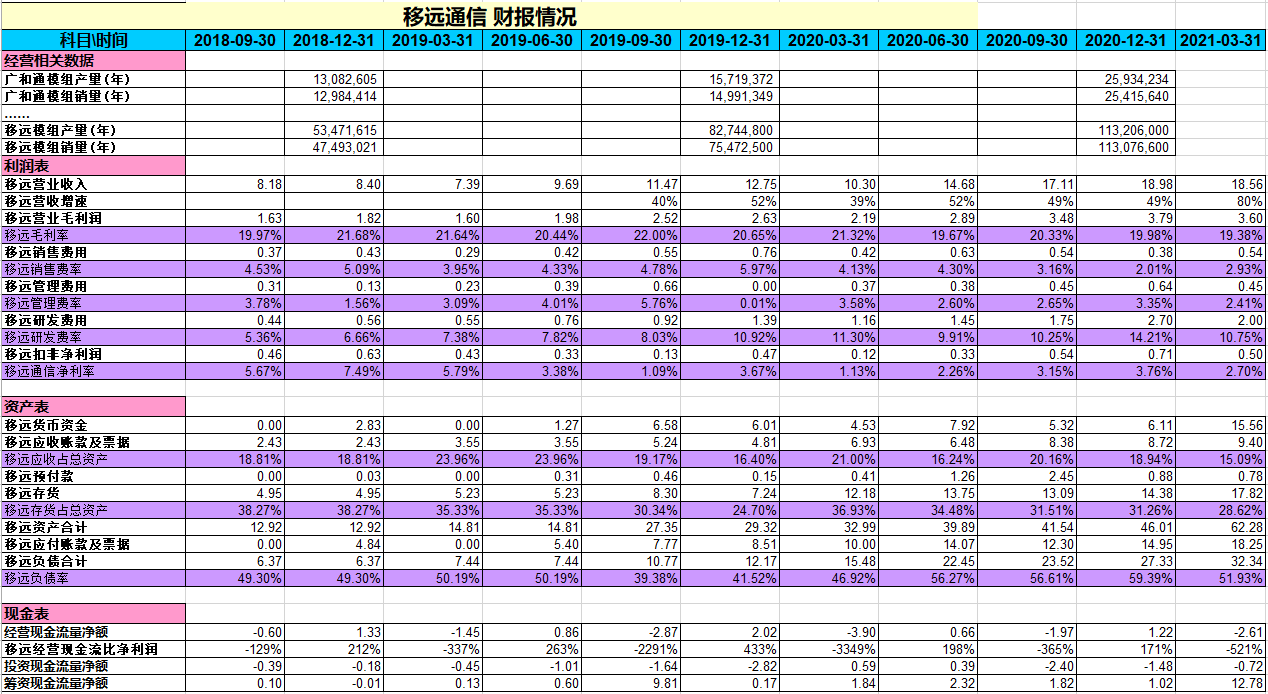The width and height of the screenshot is (1268, 694).
Task: Select the row label 移远经营现金流比净利润
Action: tap(93, 649)
